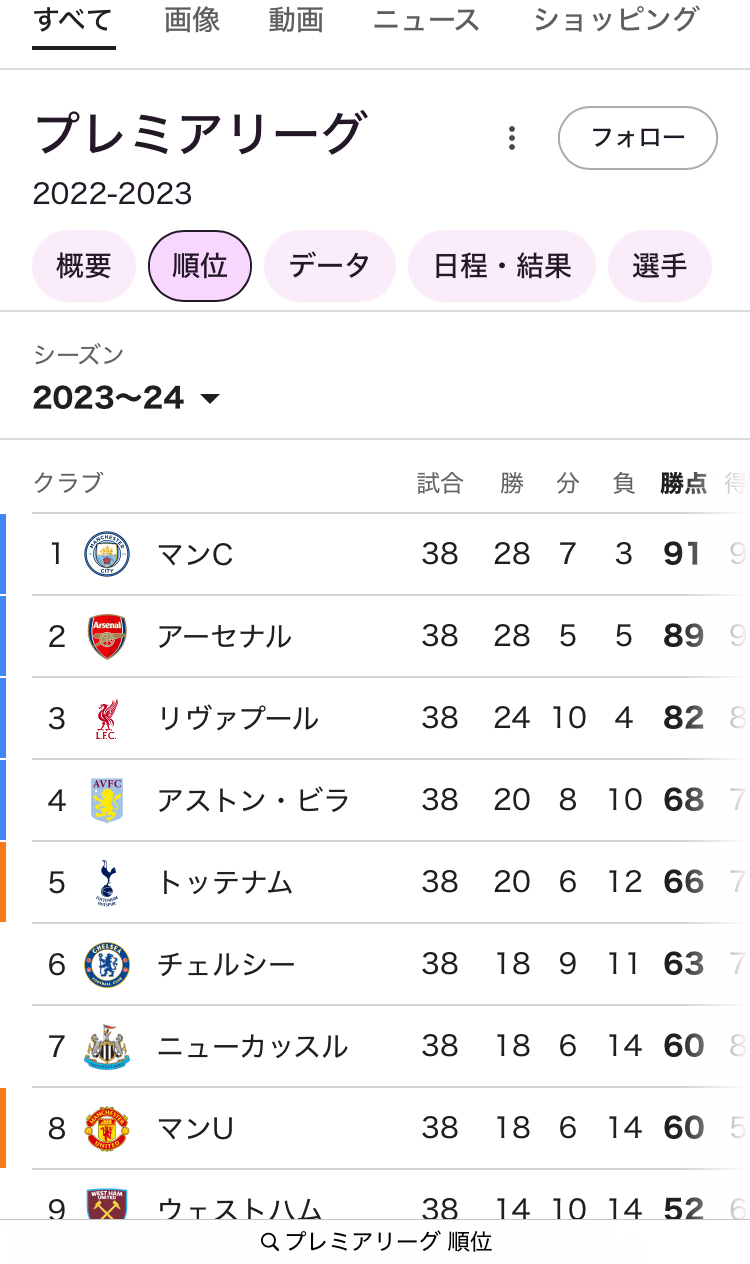Tap the 選手 chip
Image resolution: width=750 pixels, height=1264 pixels.
pyautogui.click(x=660, y=266)
